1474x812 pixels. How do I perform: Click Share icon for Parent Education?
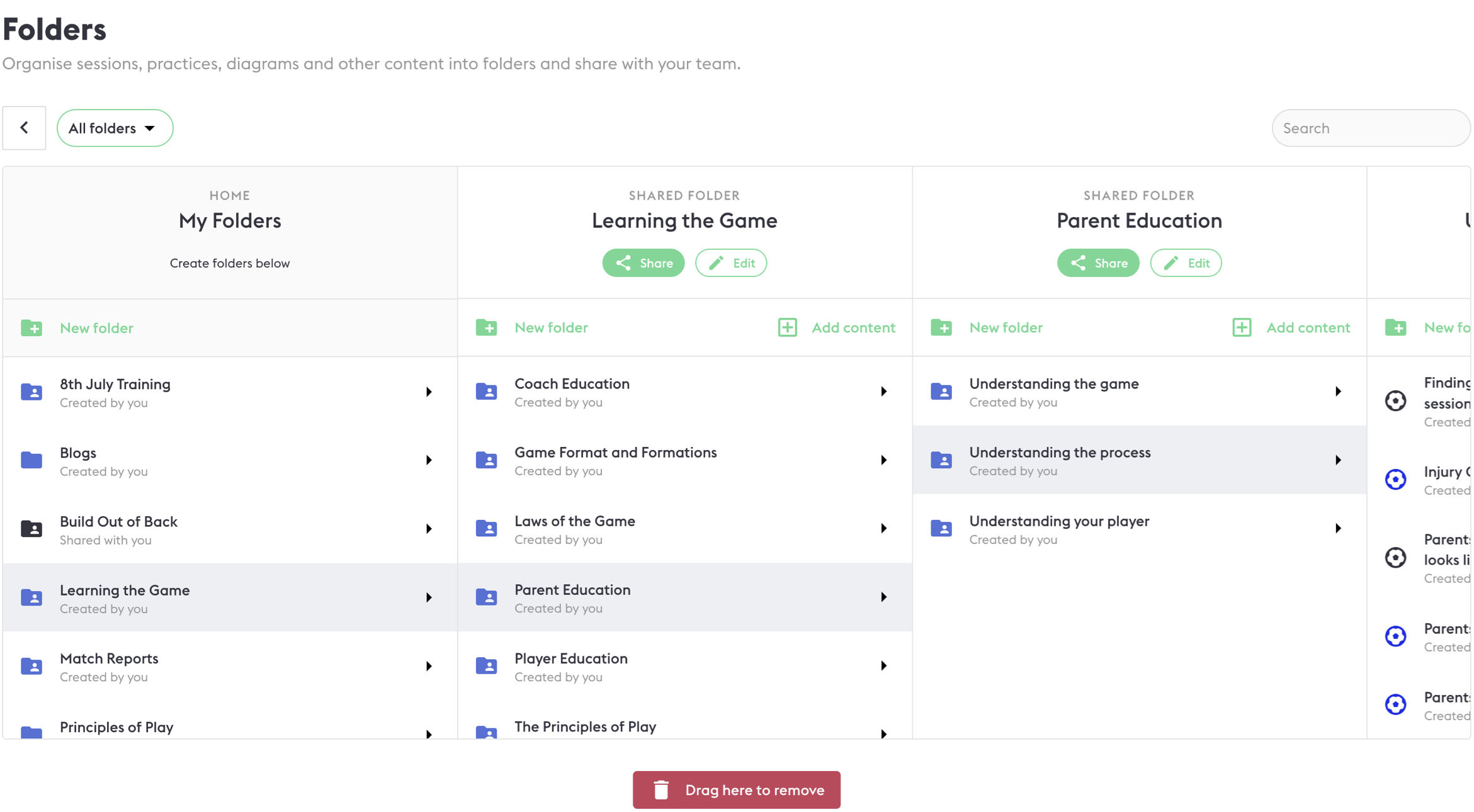1078,263
